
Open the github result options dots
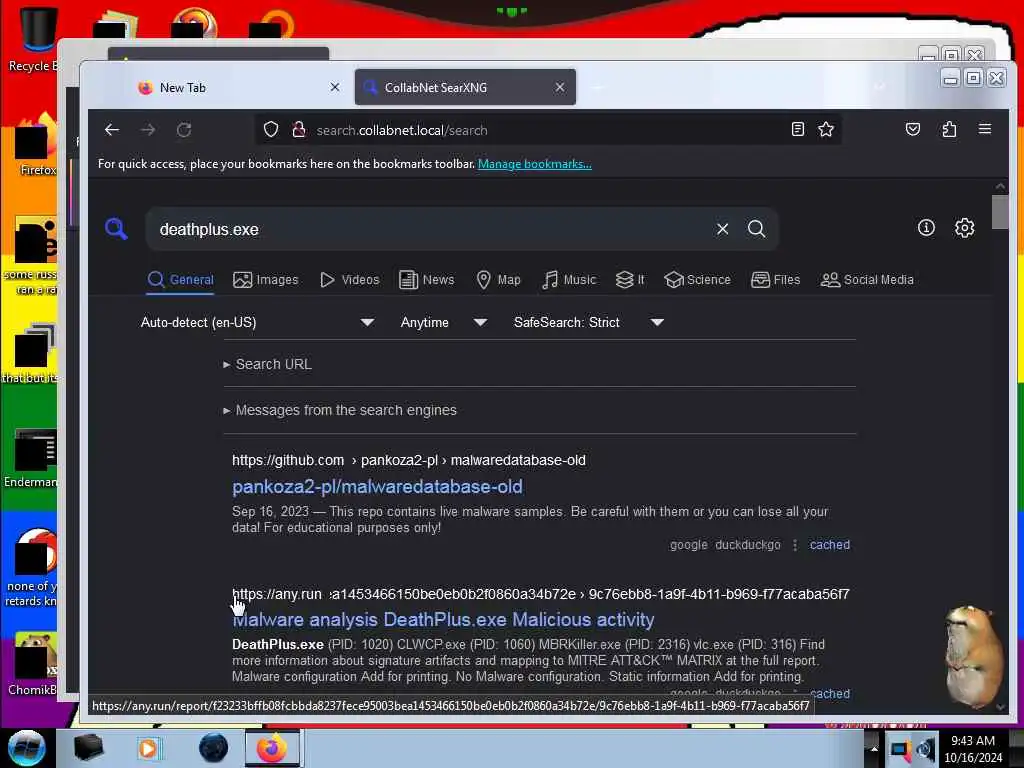pyautogui.click(x=795, y=545)
